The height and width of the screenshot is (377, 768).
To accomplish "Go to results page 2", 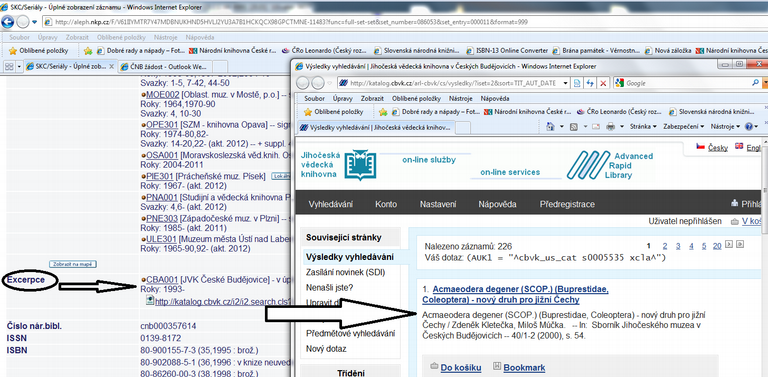I will tap(665, 246).
